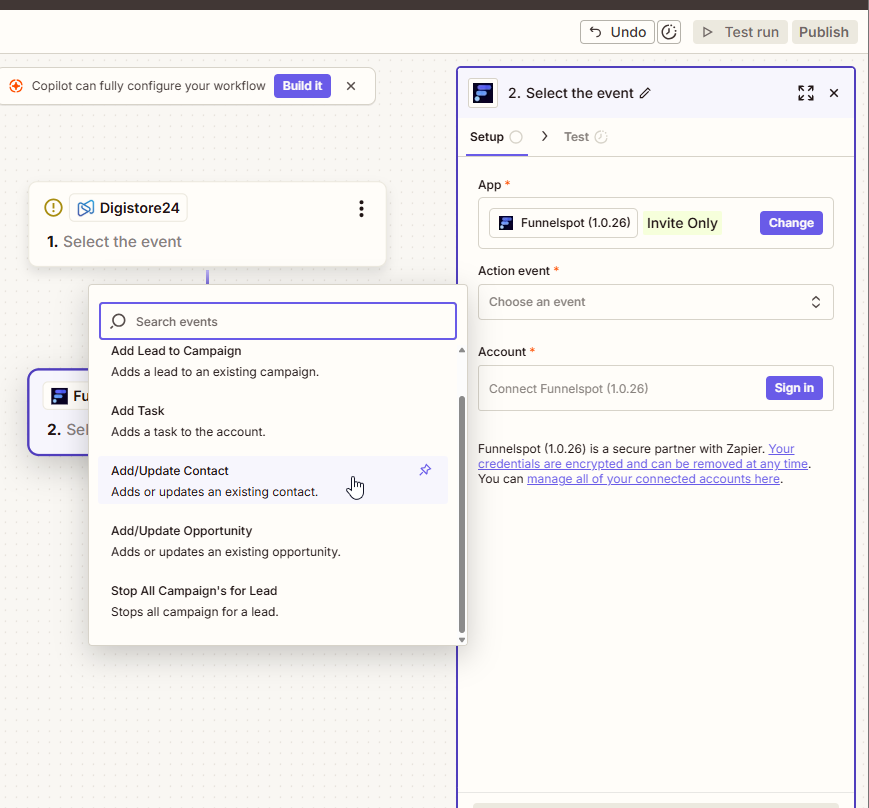Click the Setup status circle
869x808 pixels.
coord(516,137)
